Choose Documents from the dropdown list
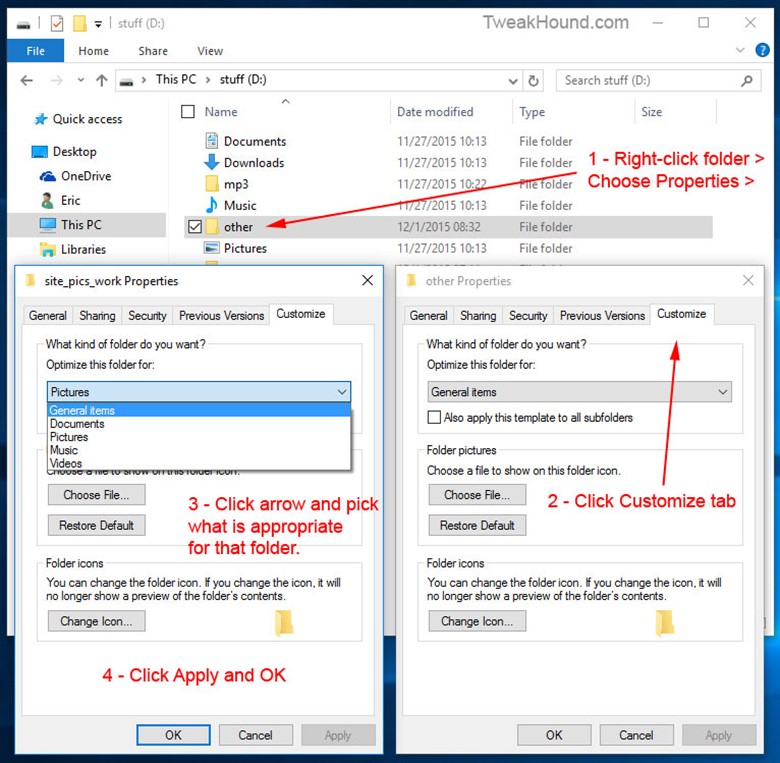 coord(199,424)
